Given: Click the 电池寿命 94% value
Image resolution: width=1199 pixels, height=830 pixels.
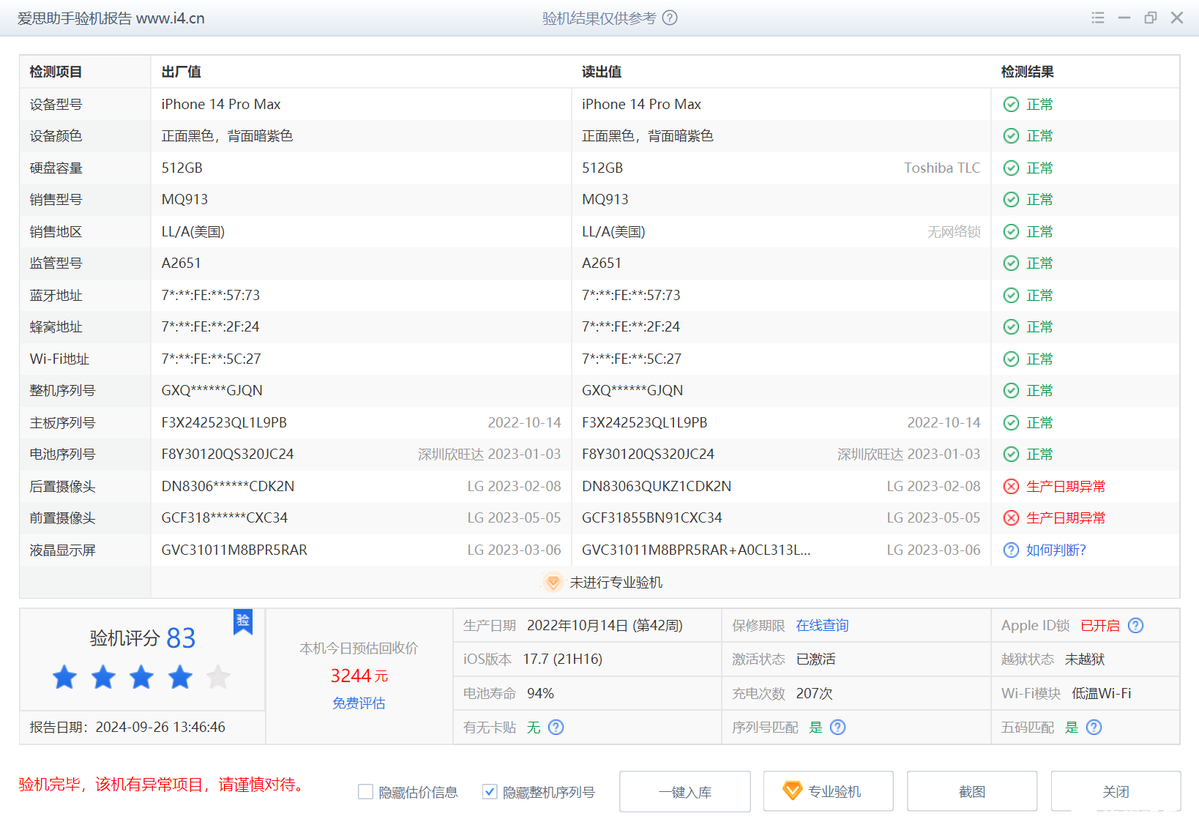Looking at the screenshot, I should (541, 694).
